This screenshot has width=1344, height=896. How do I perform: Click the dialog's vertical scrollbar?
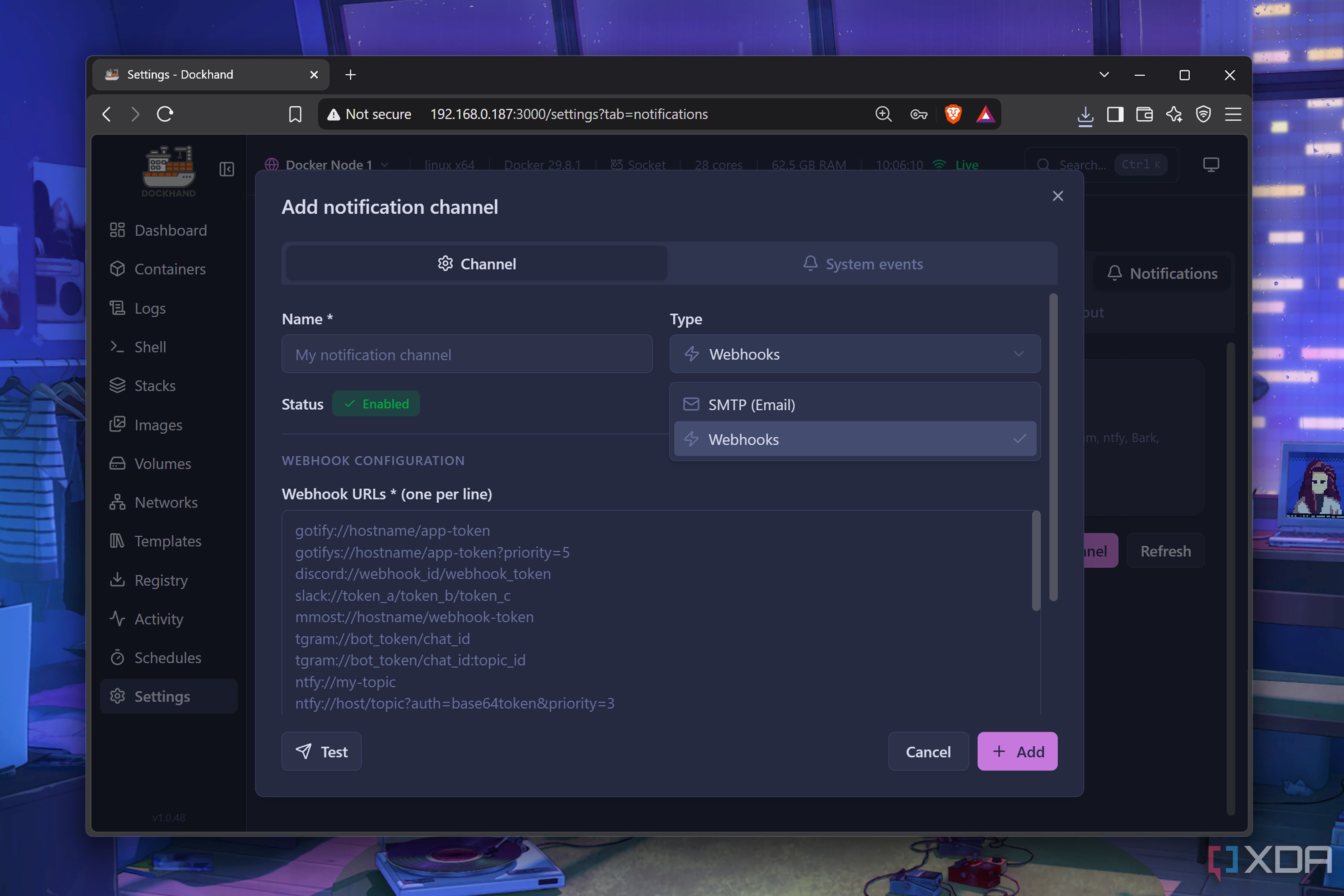1053,447
